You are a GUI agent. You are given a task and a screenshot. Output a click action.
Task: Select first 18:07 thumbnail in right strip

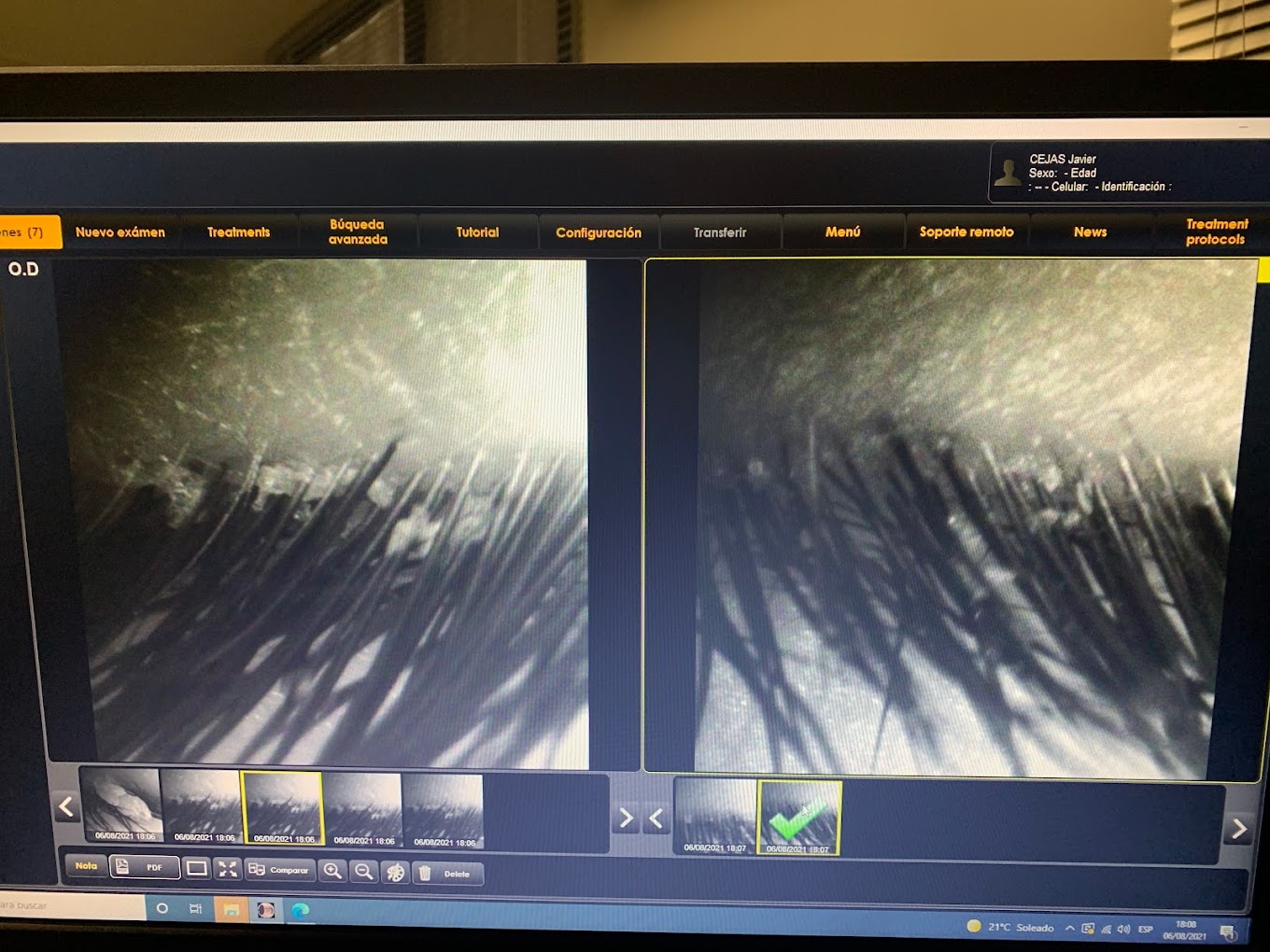(715, 817)
